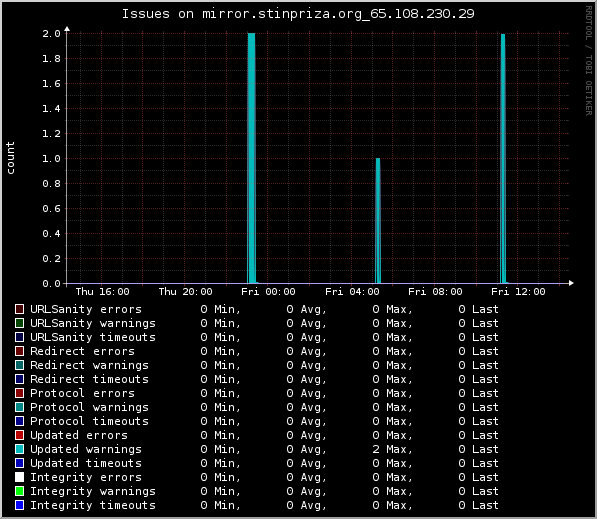This screenshot has width=597, height=519.
Task: Click the Thu 16:00 time axis label
Action: [102, 292]
